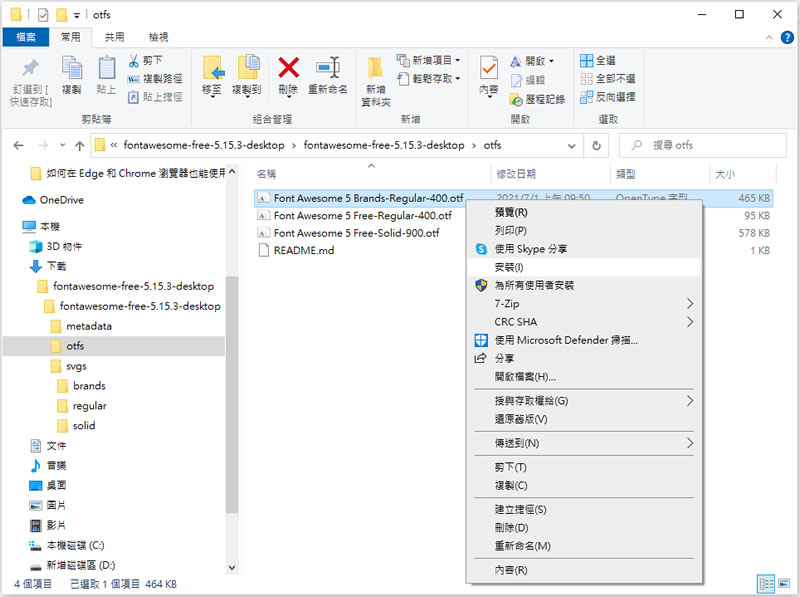Viewport: 800px width, 597px height.
Task: Sort by the 大小 Size column header
Action: pyautogui.click(x=743, y=175)
